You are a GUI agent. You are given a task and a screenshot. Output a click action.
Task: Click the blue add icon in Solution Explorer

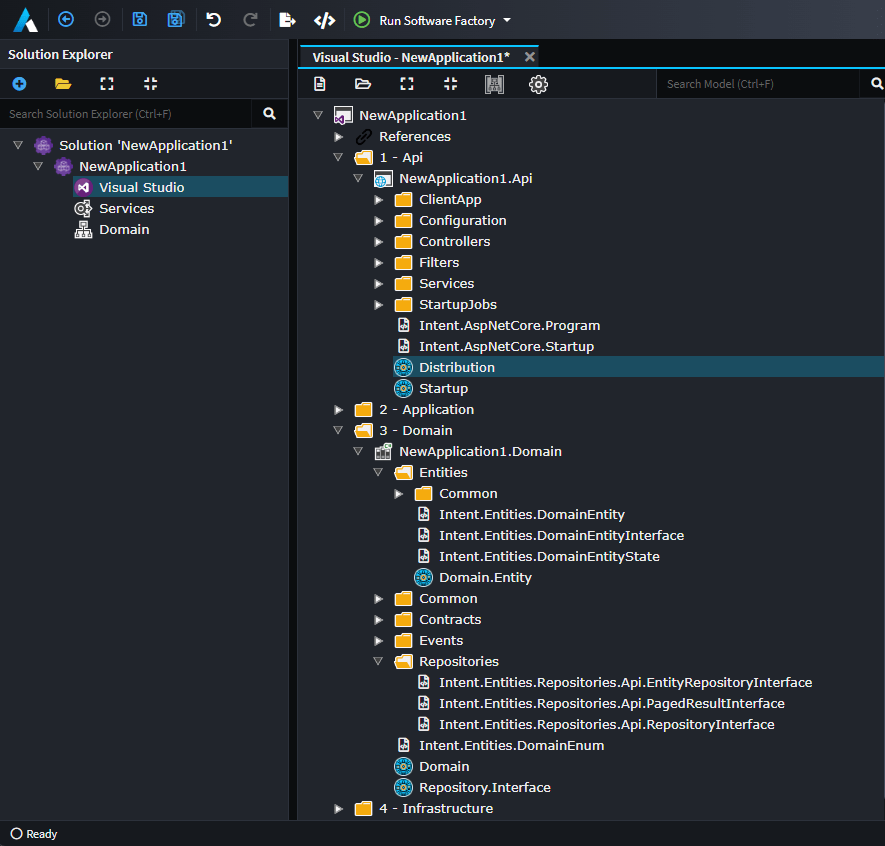pyautogui.click(x=19, y=84)
